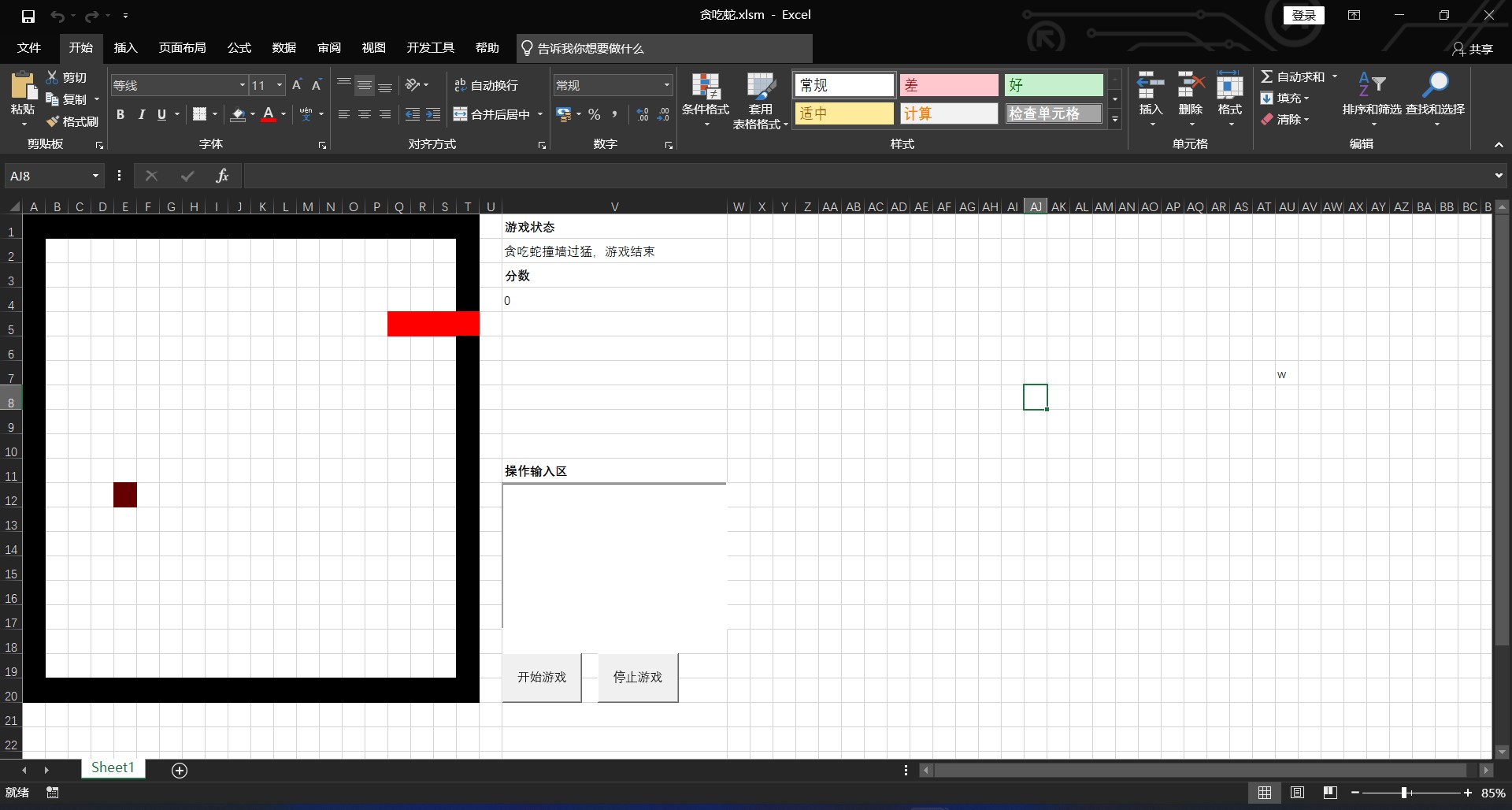Open the Format (格式) cells menu
Image resolution: width=1512 pixels, height=810 pixels.
(1229, 98)
